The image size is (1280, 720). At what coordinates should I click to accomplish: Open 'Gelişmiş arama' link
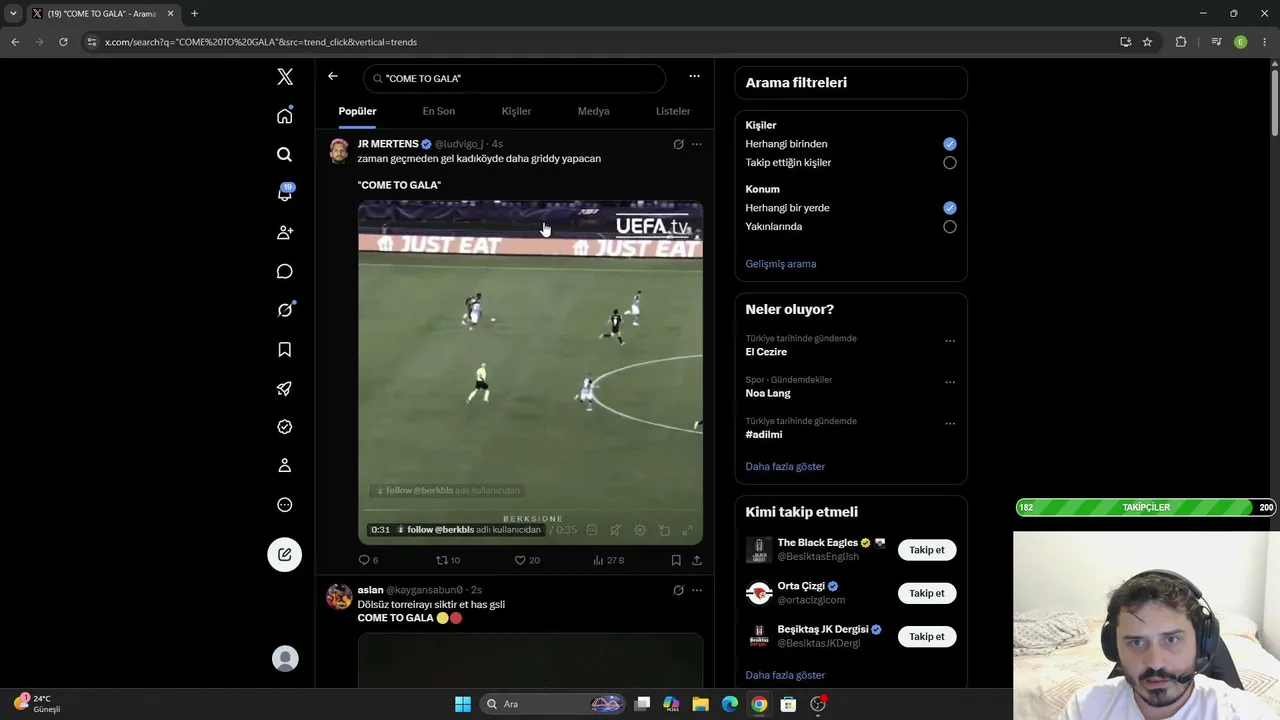[x=780, y=264]
